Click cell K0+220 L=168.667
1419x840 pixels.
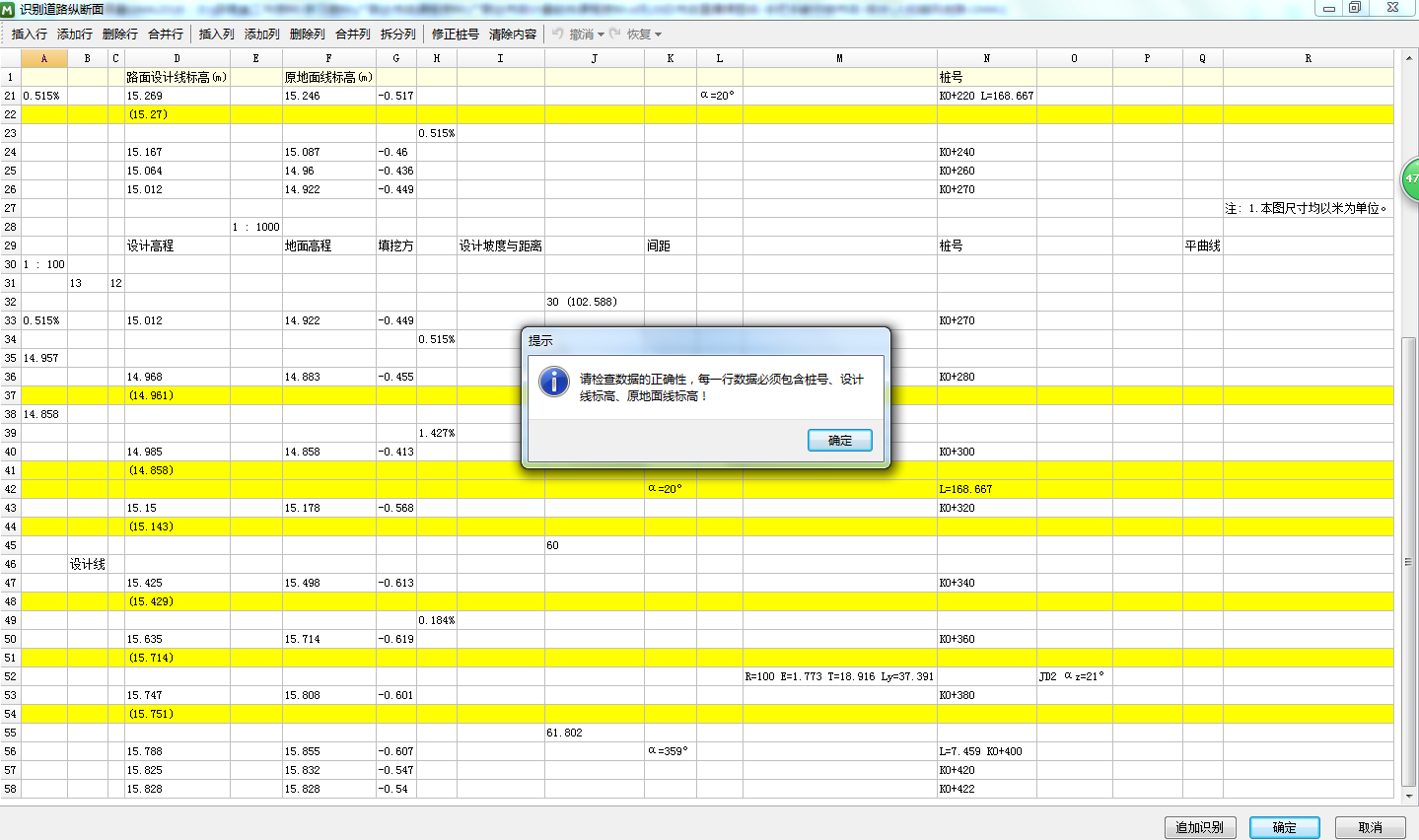pyautogui.click(x=987, y=96)
